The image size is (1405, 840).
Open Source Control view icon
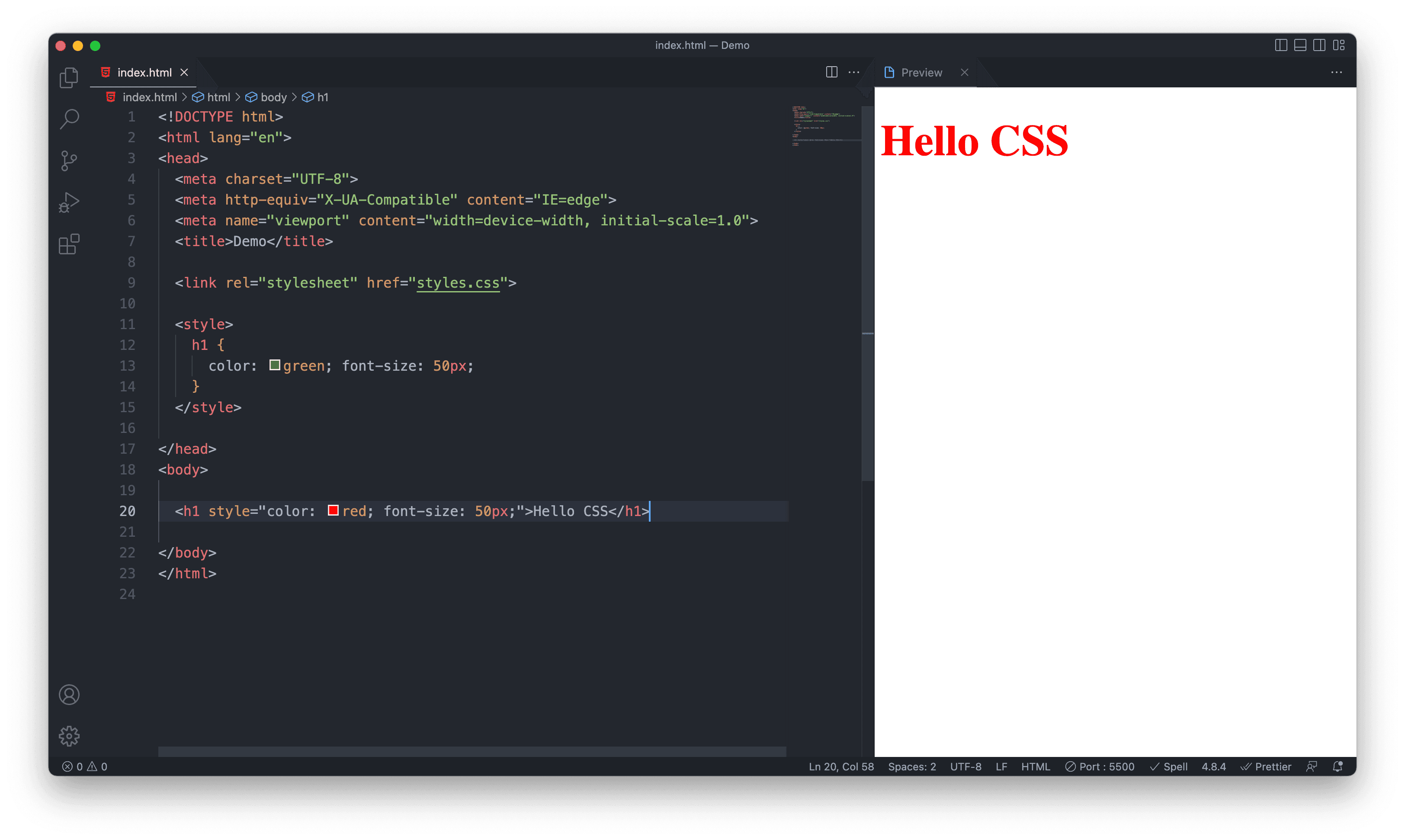click(69, 161)
